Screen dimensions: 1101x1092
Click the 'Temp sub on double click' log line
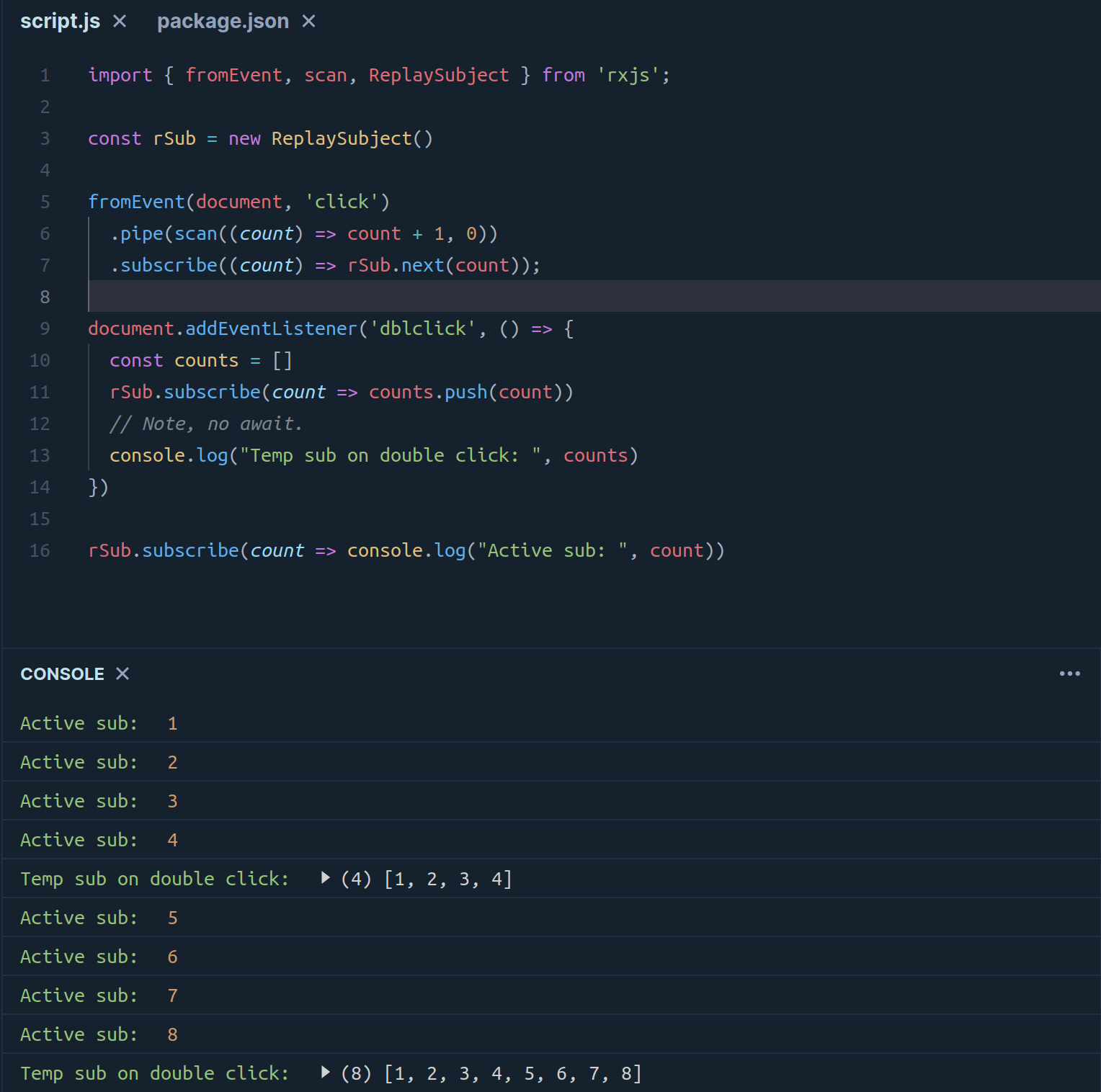click(x=154, y=878)
